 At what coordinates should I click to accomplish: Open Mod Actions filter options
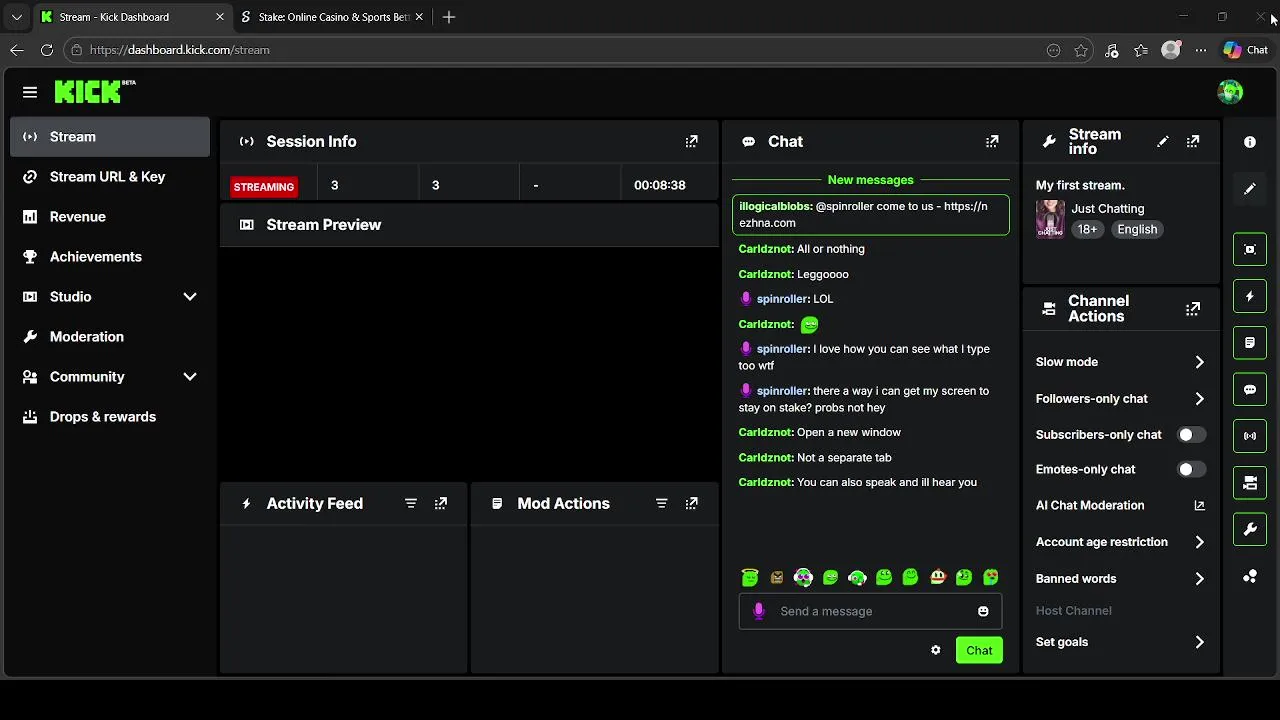[661, 504]
